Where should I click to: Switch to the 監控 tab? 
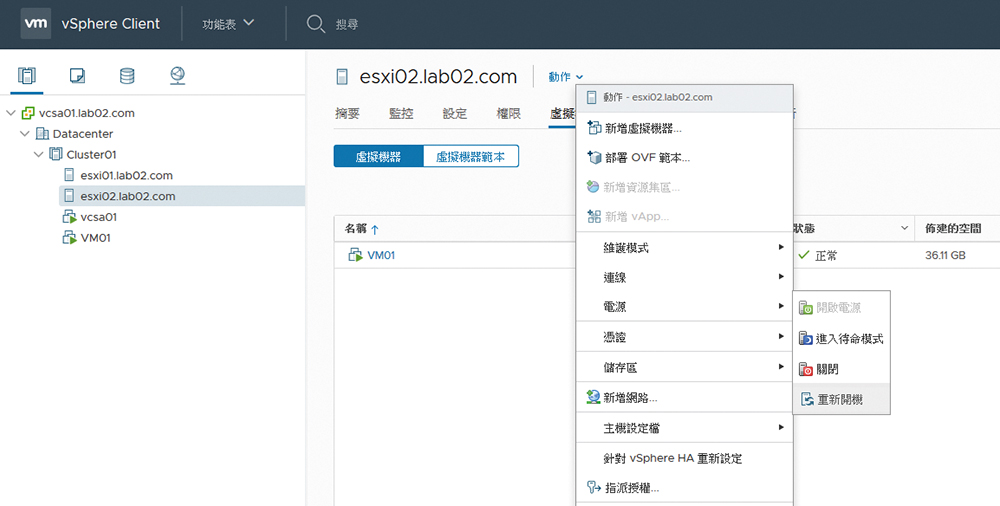pos(401,114)
